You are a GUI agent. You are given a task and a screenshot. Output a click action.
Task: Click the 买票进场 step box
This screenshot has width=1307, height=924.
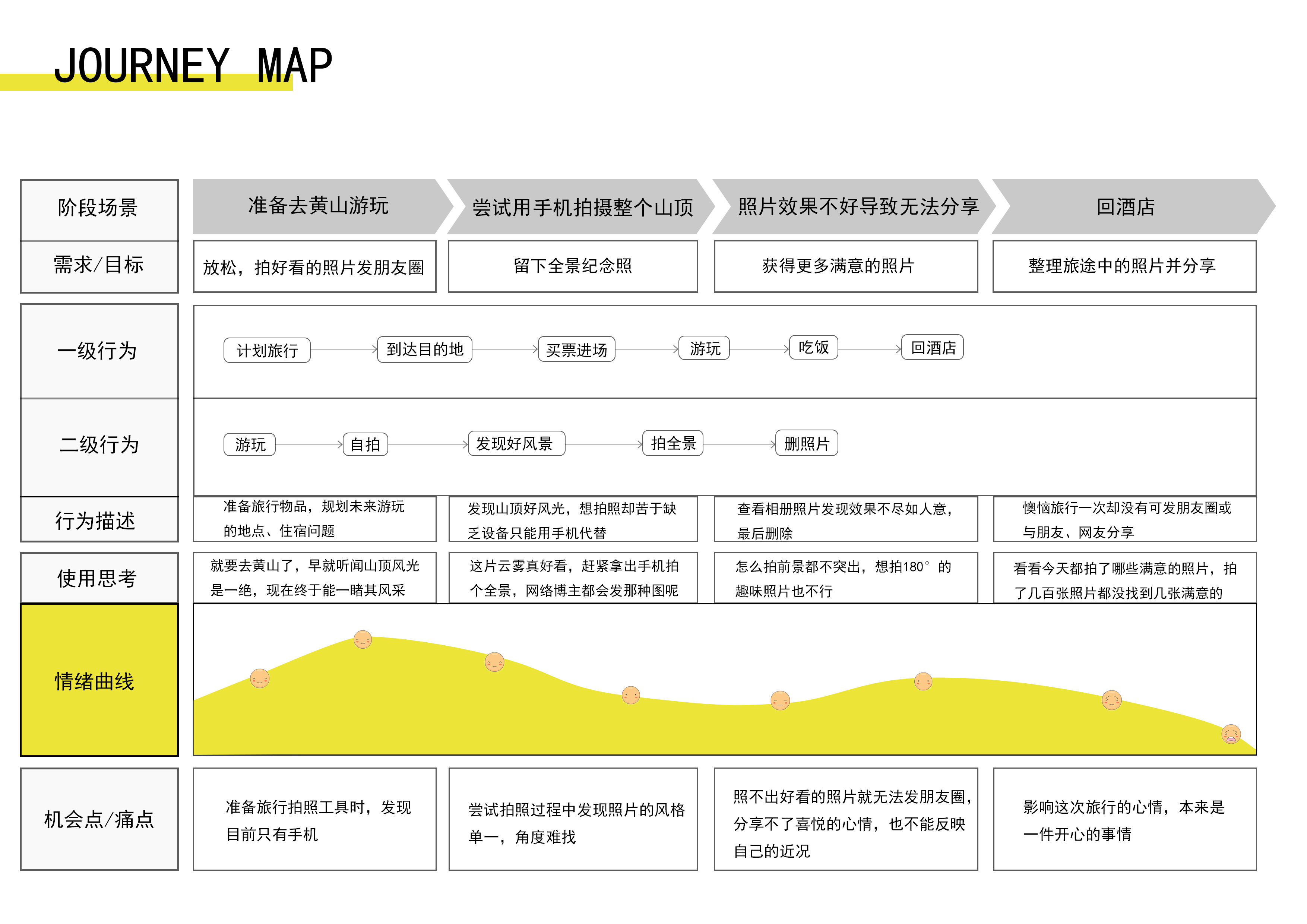[x=576, y=349]
